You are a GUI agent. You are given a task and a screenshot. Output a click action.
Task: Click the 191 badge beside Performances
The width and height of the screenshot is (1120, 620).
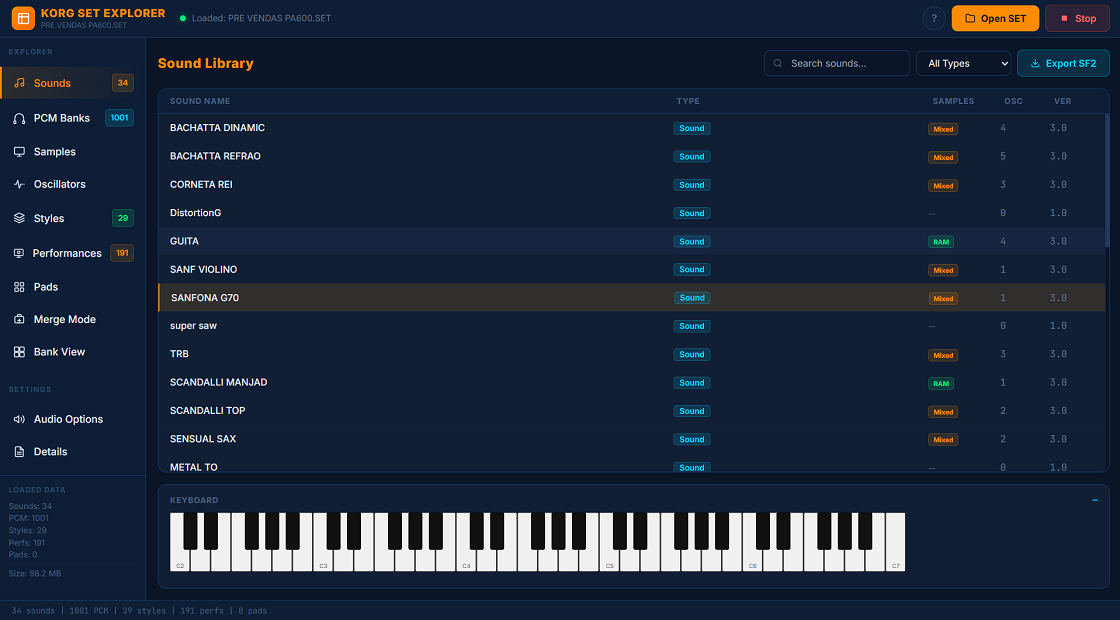(122, 253)
